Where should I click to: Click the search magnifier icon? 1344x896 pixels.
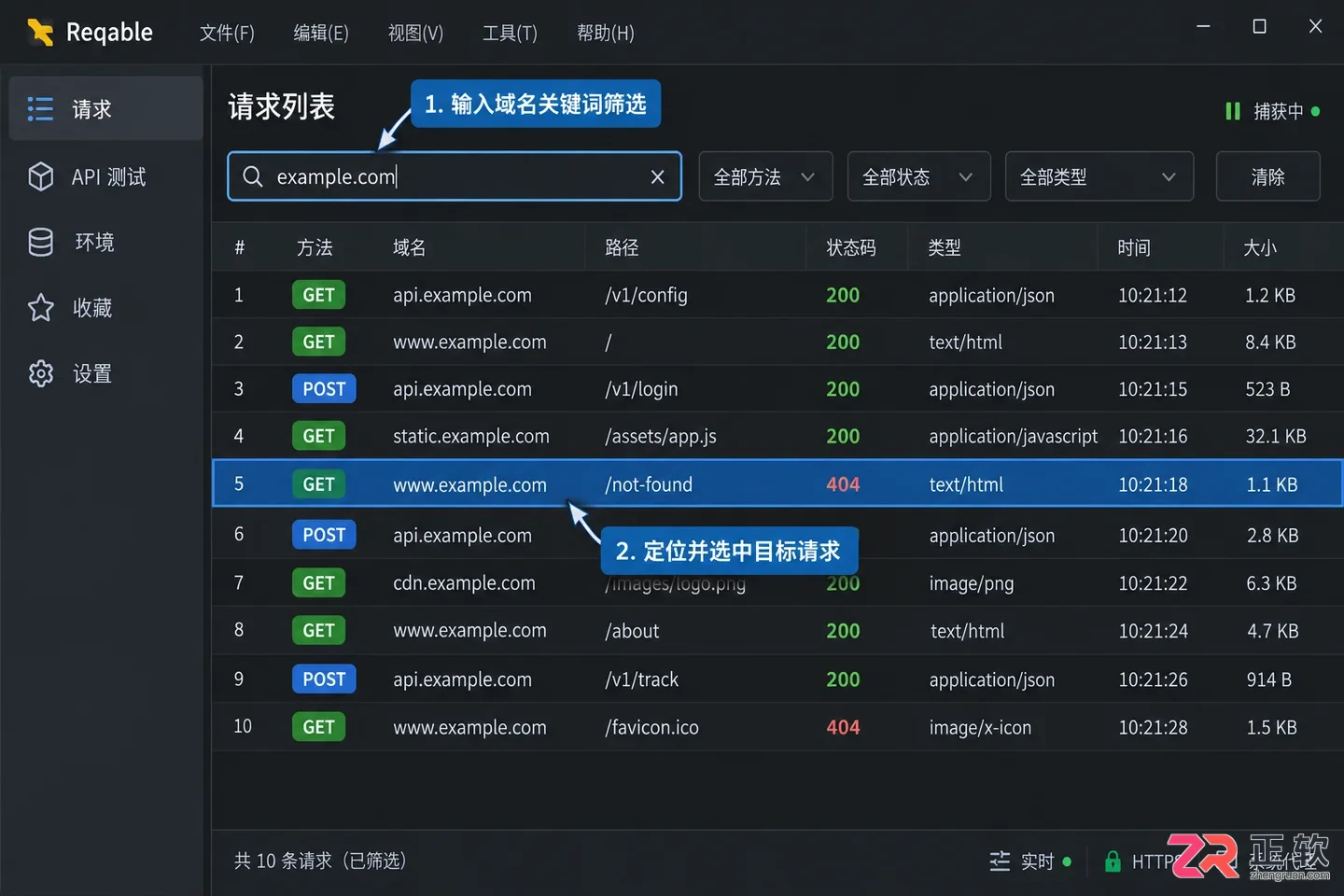[252, 176]
